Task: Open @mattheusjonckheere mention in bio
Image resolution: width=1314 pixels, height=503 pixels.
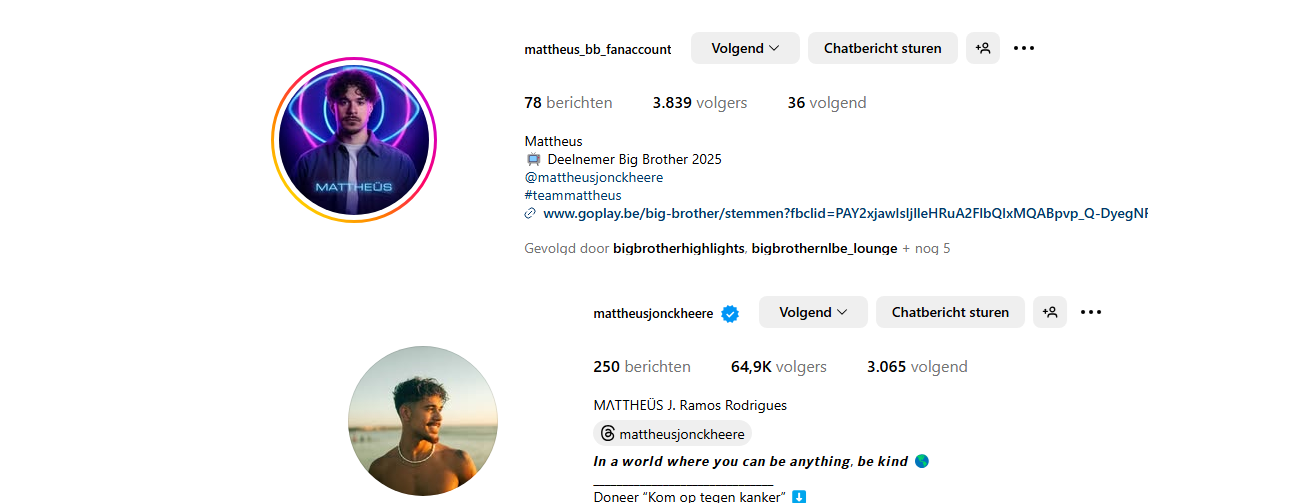Action: 594,177
